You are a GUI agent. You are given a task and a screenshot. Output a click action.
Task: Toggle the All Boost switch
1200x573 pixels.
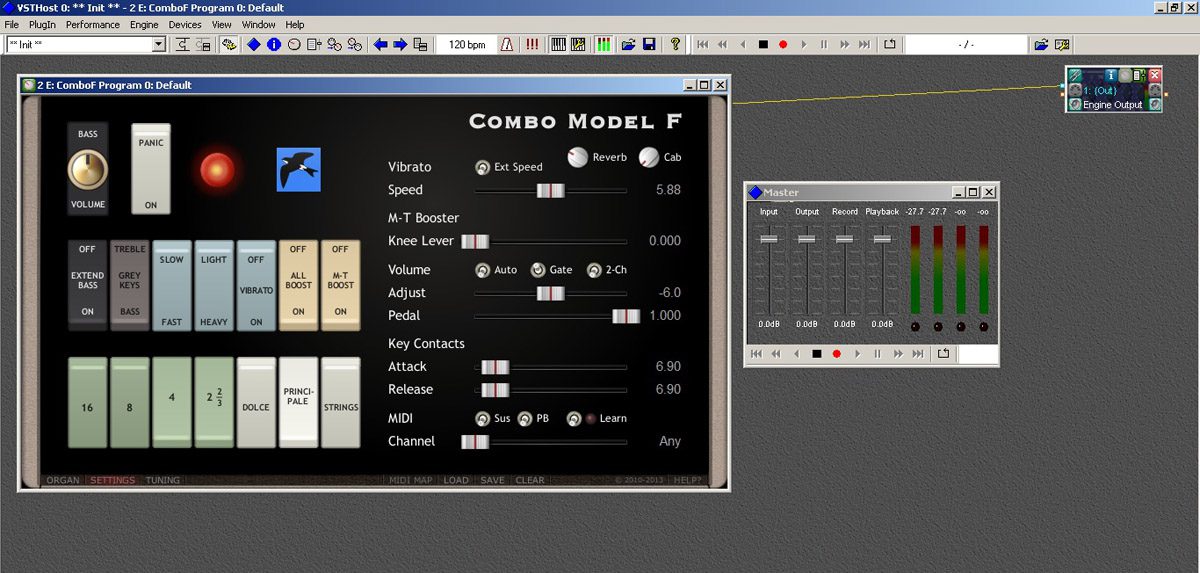coord(298,285)
